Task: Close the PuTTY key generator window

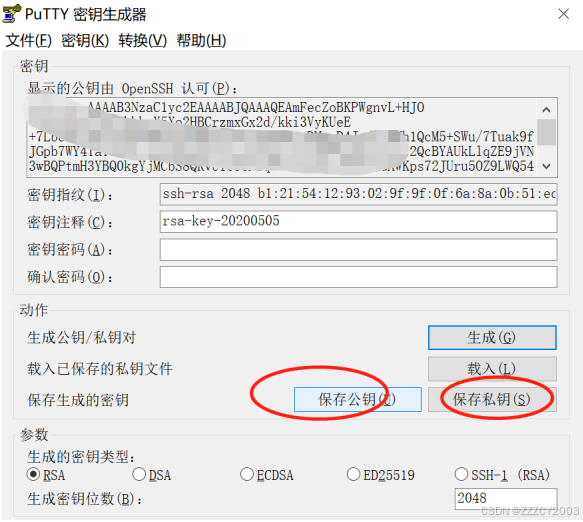Action: click(564, 14)
